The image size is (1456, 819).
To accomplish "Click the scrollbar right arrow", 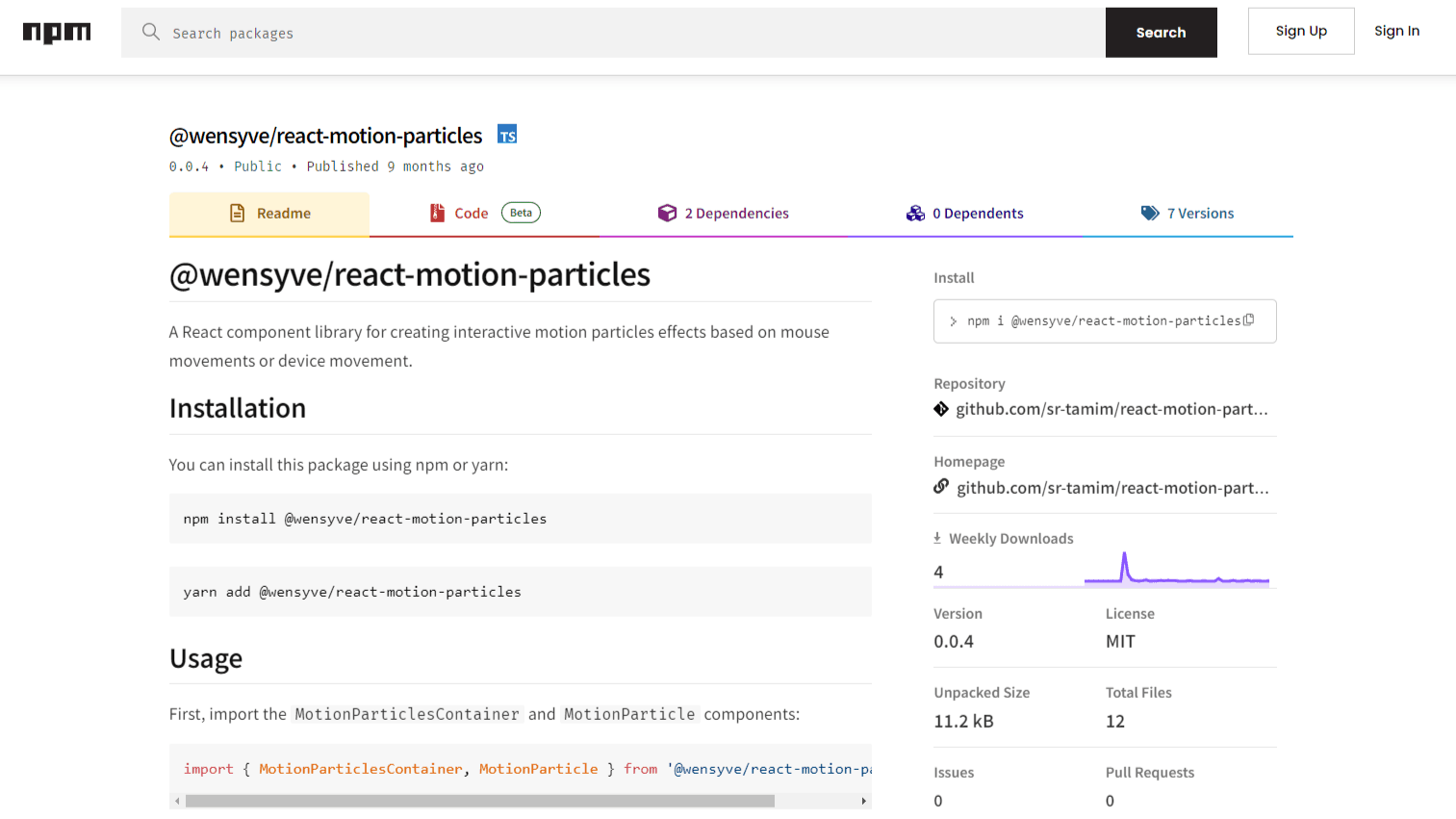I will click(x=864, y=801).
